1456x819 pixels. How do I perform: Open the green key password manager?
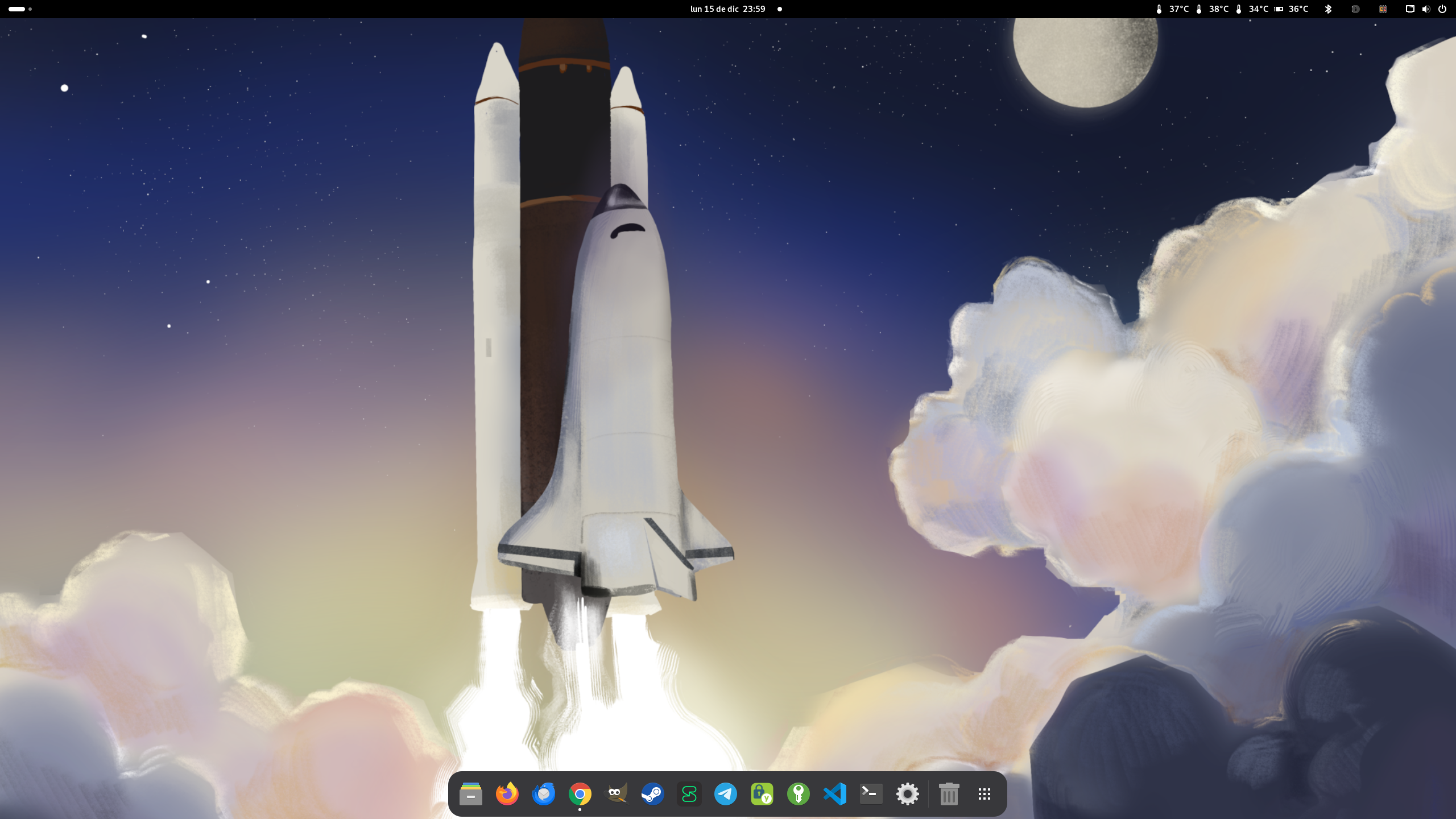pos(798,794)
